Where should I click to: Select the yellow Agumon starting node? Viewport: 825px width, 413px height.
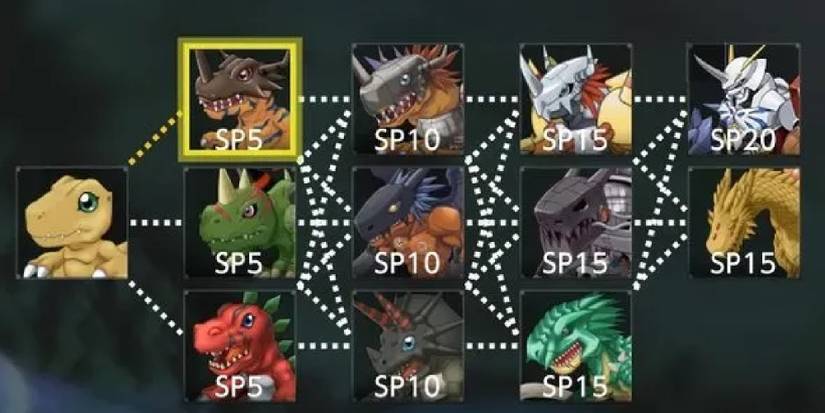click(72, 223)
